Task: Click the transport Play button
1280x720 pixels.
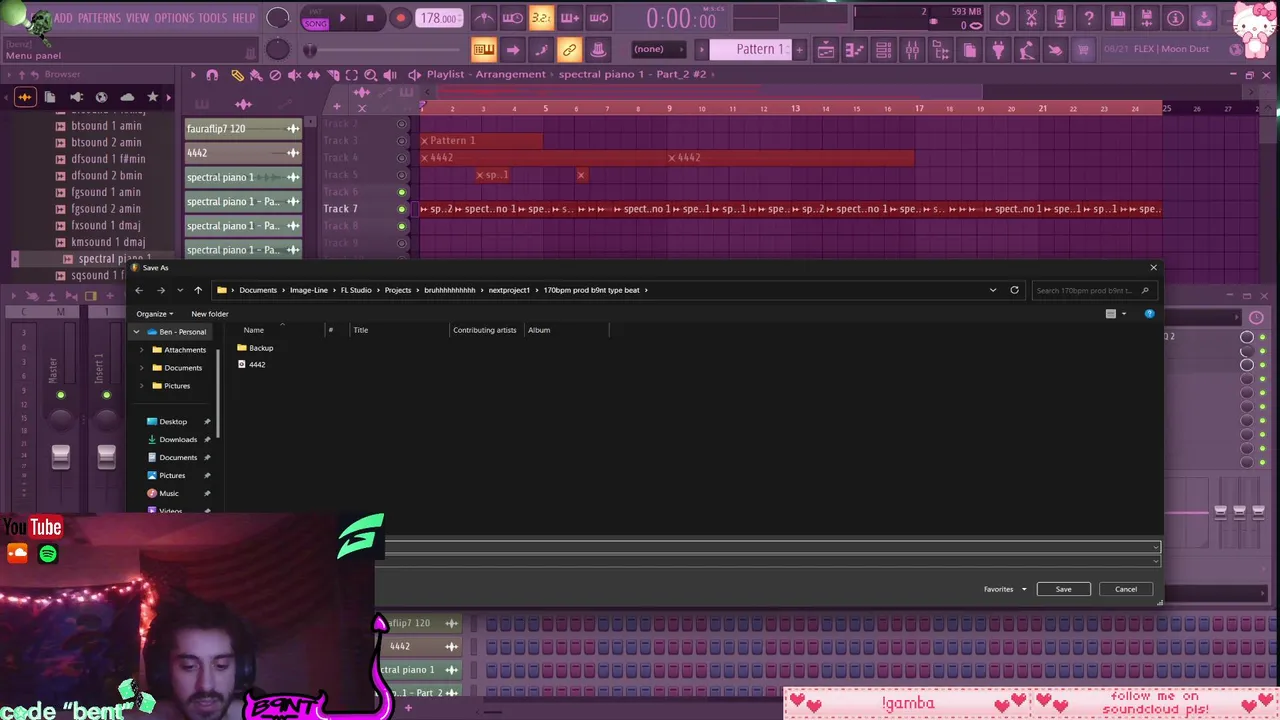Action: pos(342,18)
